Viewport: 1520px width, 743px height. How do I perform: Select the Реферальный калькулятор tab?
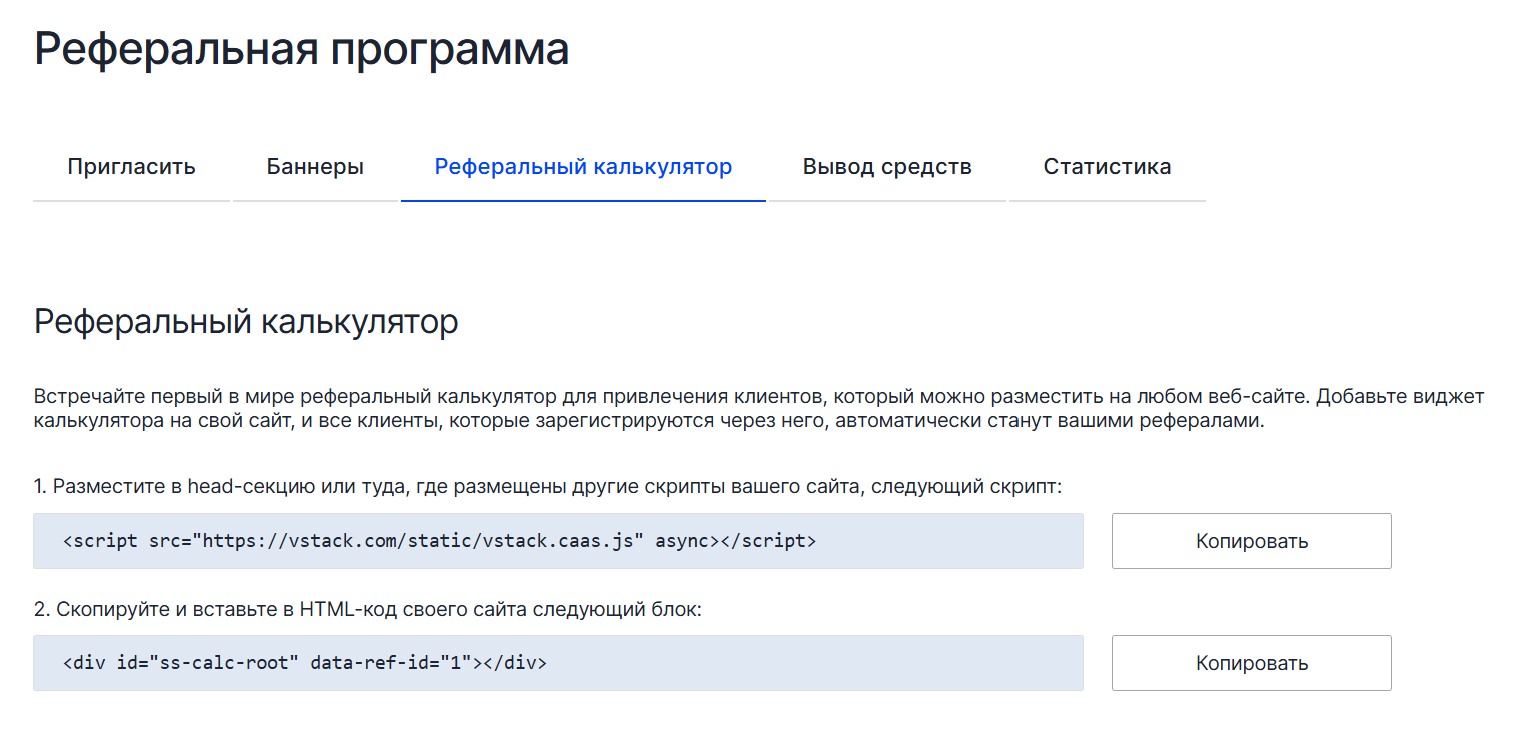[583, 167]
